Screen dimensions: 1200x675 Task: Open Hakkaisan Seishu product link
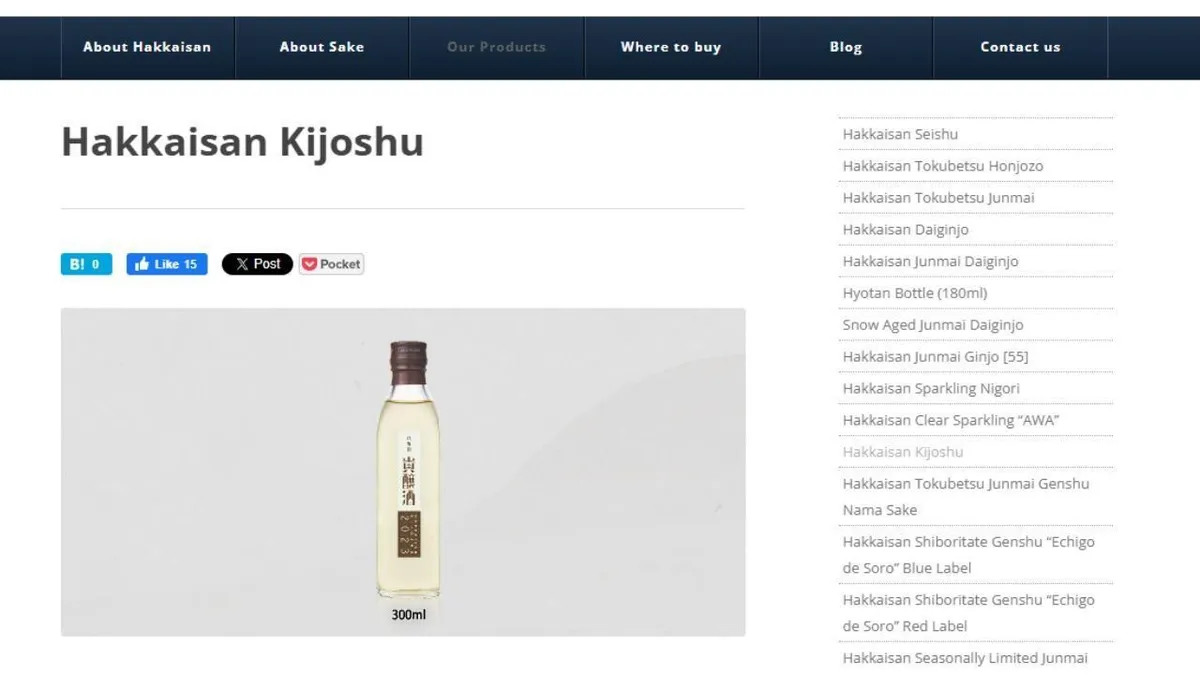(x=900, y=134)
